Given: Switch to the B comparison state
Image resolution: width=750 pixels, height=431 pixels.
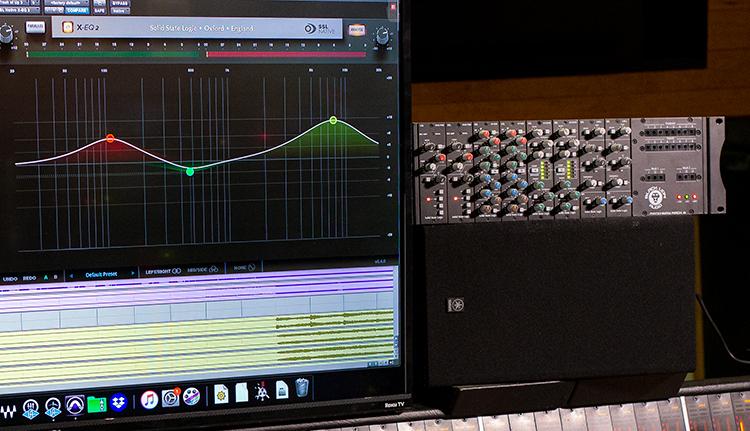Looking at the screenshot, I should tap(55, 277).
